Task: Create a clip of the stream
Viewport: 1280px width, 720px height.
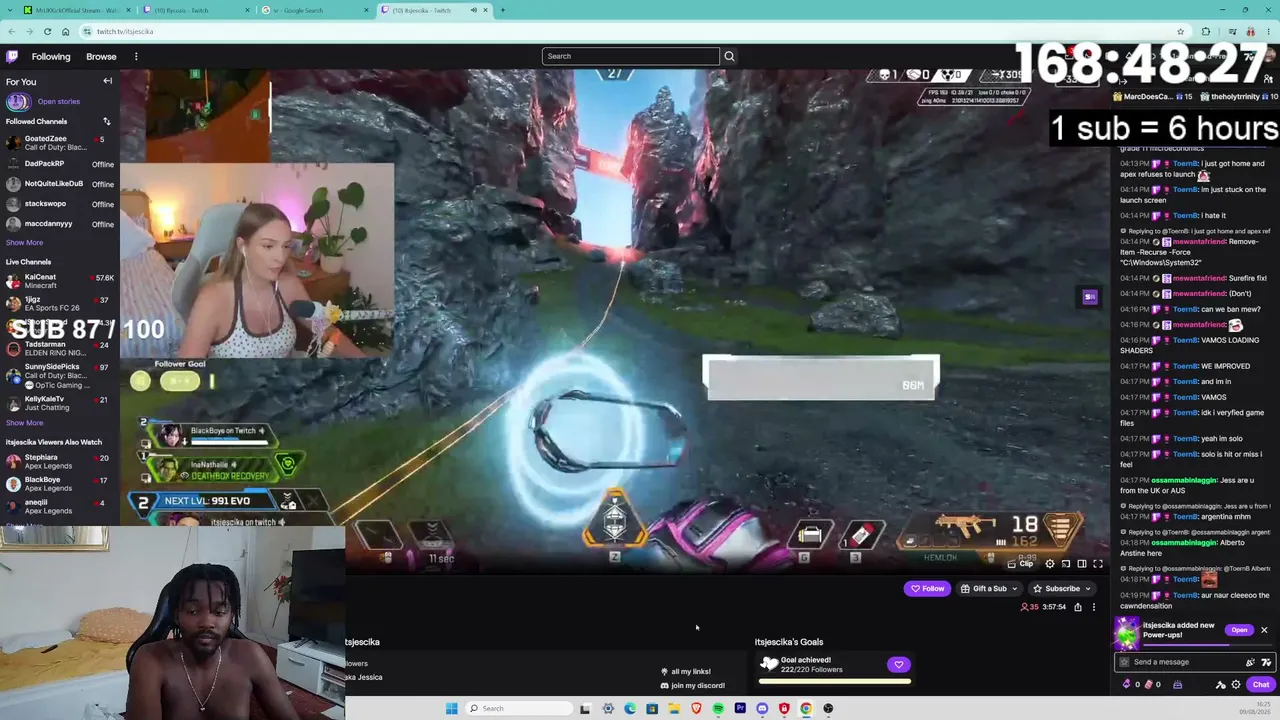Action: pyautogui.click(x=1021, y=564)
